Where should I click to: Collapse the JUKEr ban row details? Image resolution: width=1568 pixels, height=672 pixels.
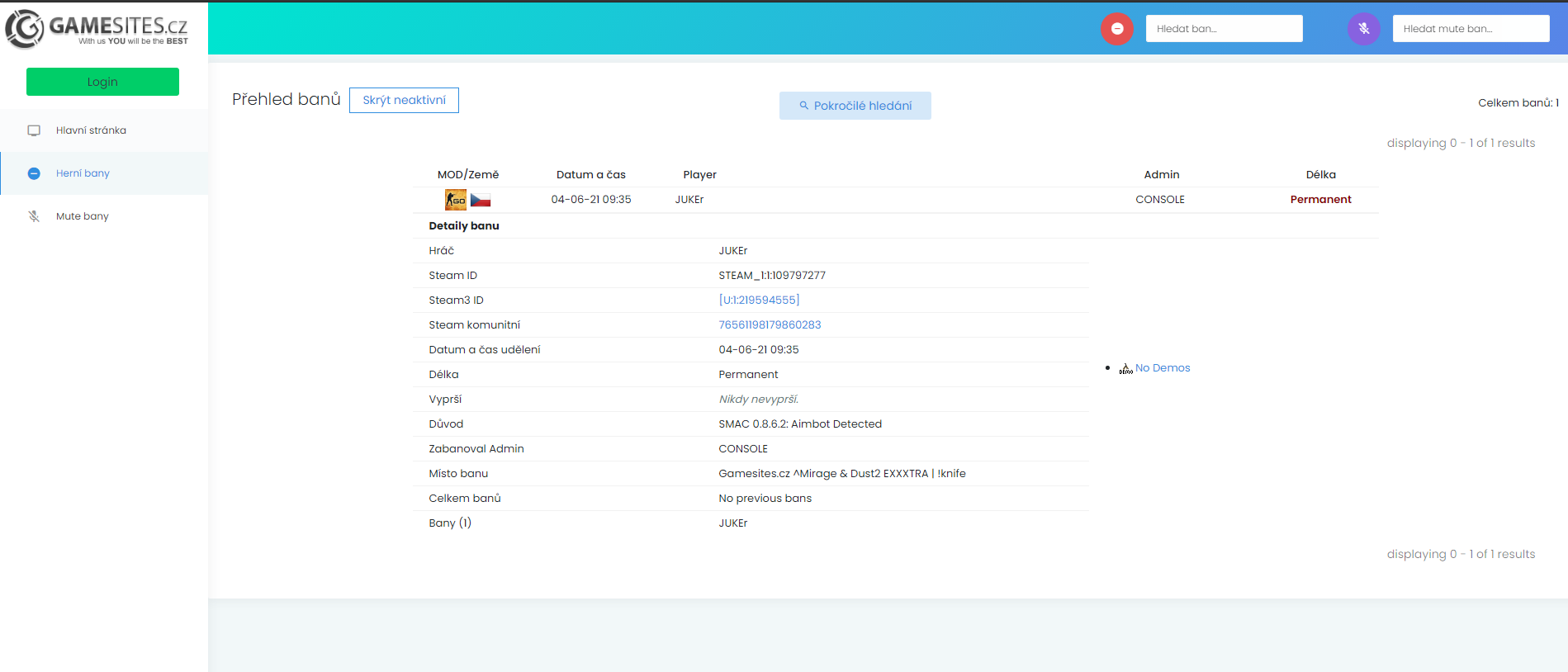[x=689, y=200]
